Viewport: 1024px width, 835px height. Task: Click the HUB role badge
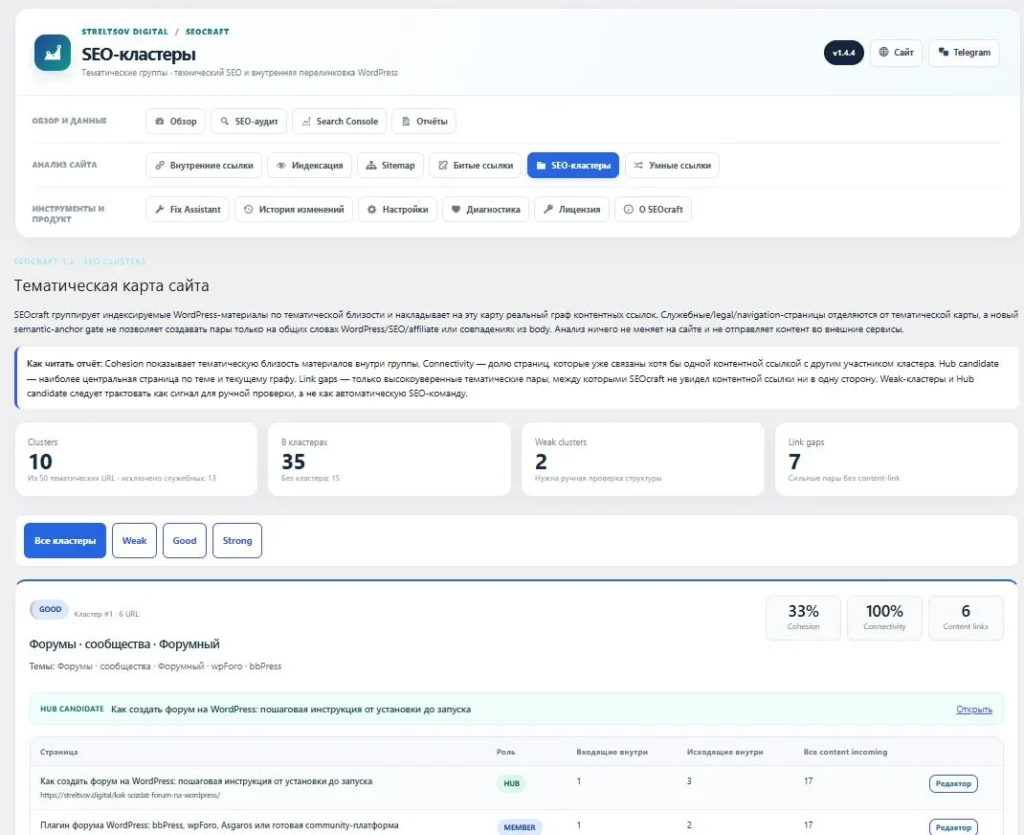click(x=511, y=783)
